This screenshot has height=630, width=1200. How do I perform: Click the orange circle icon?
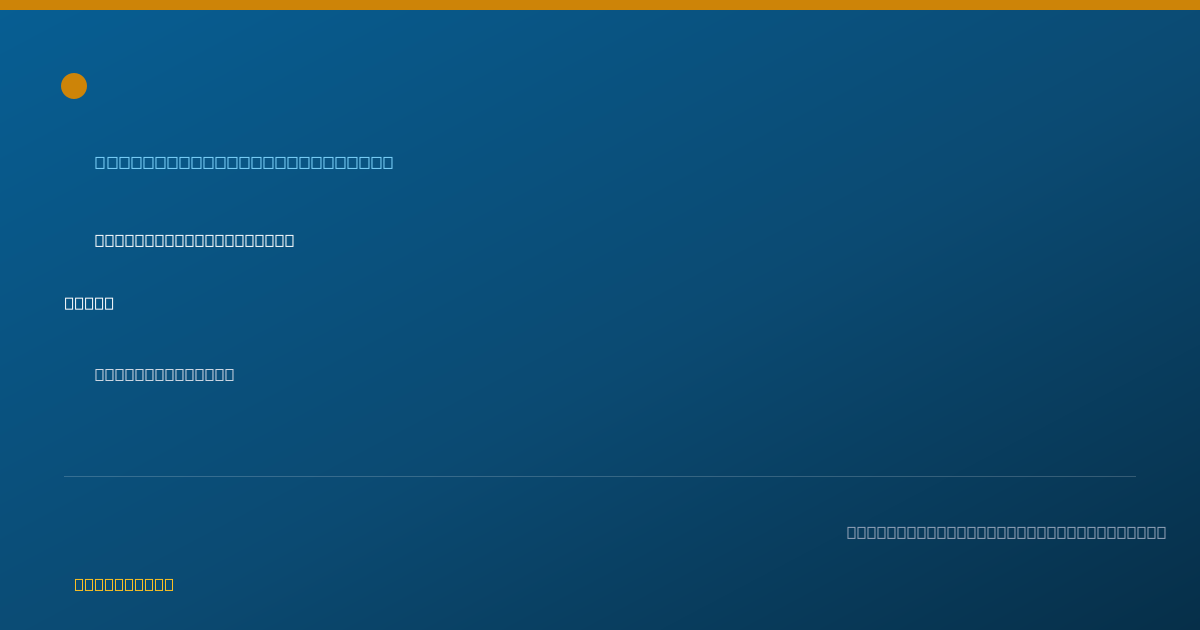[x=74, y=86]
